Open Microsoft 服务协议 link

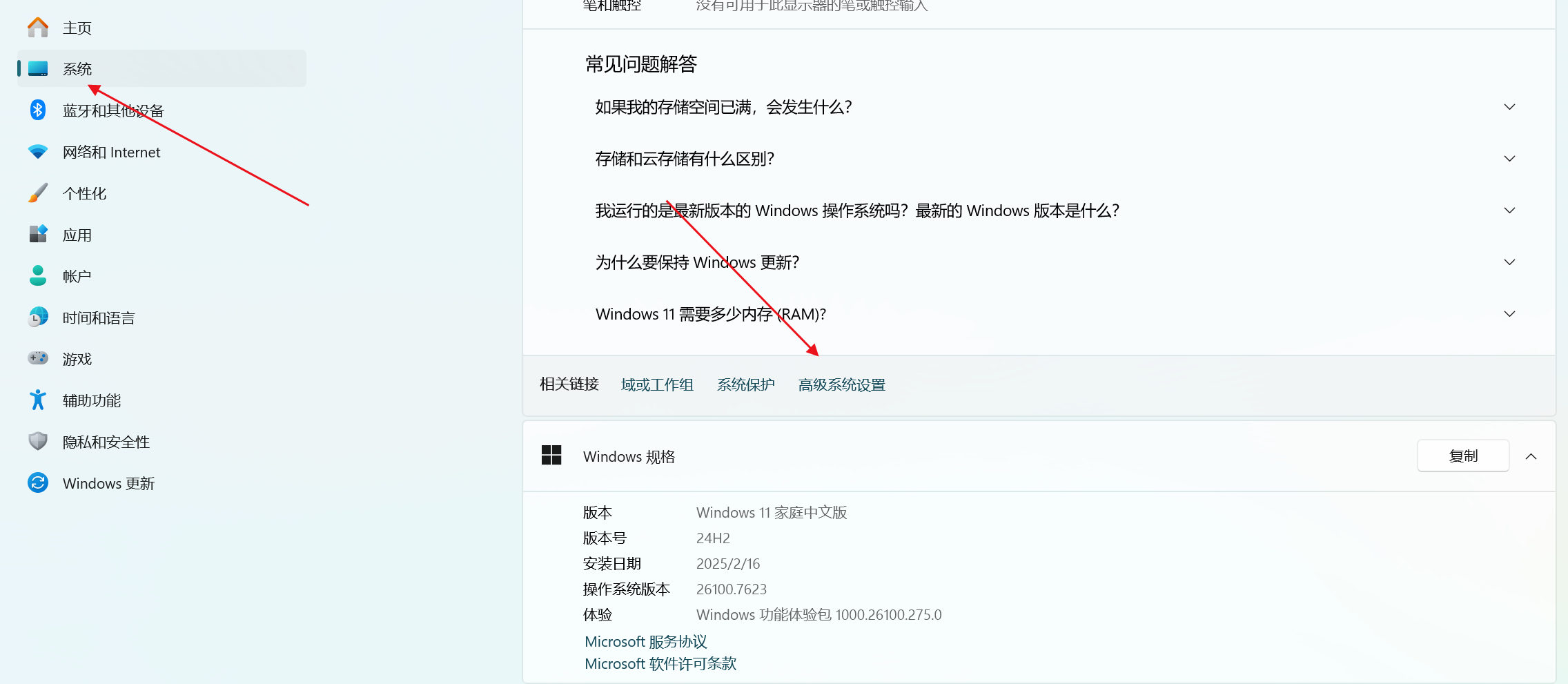point(646,642)
